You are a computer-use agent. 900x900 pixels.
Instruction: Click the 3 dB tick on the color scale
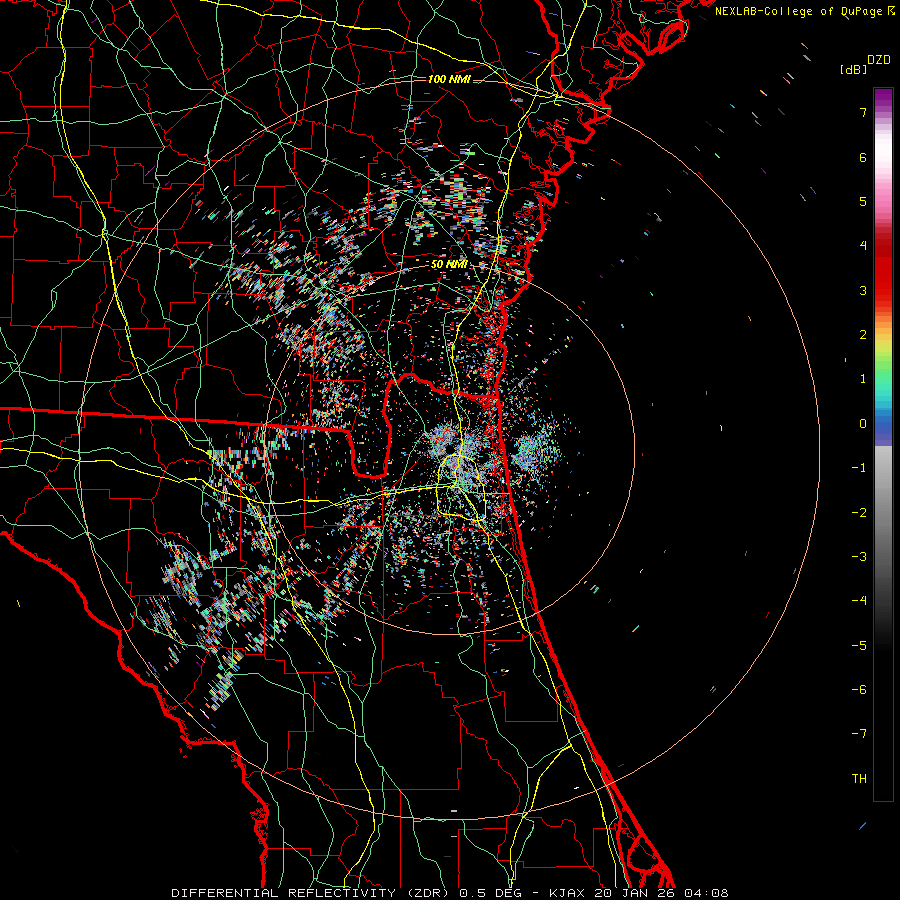click(x=863, y=290)
